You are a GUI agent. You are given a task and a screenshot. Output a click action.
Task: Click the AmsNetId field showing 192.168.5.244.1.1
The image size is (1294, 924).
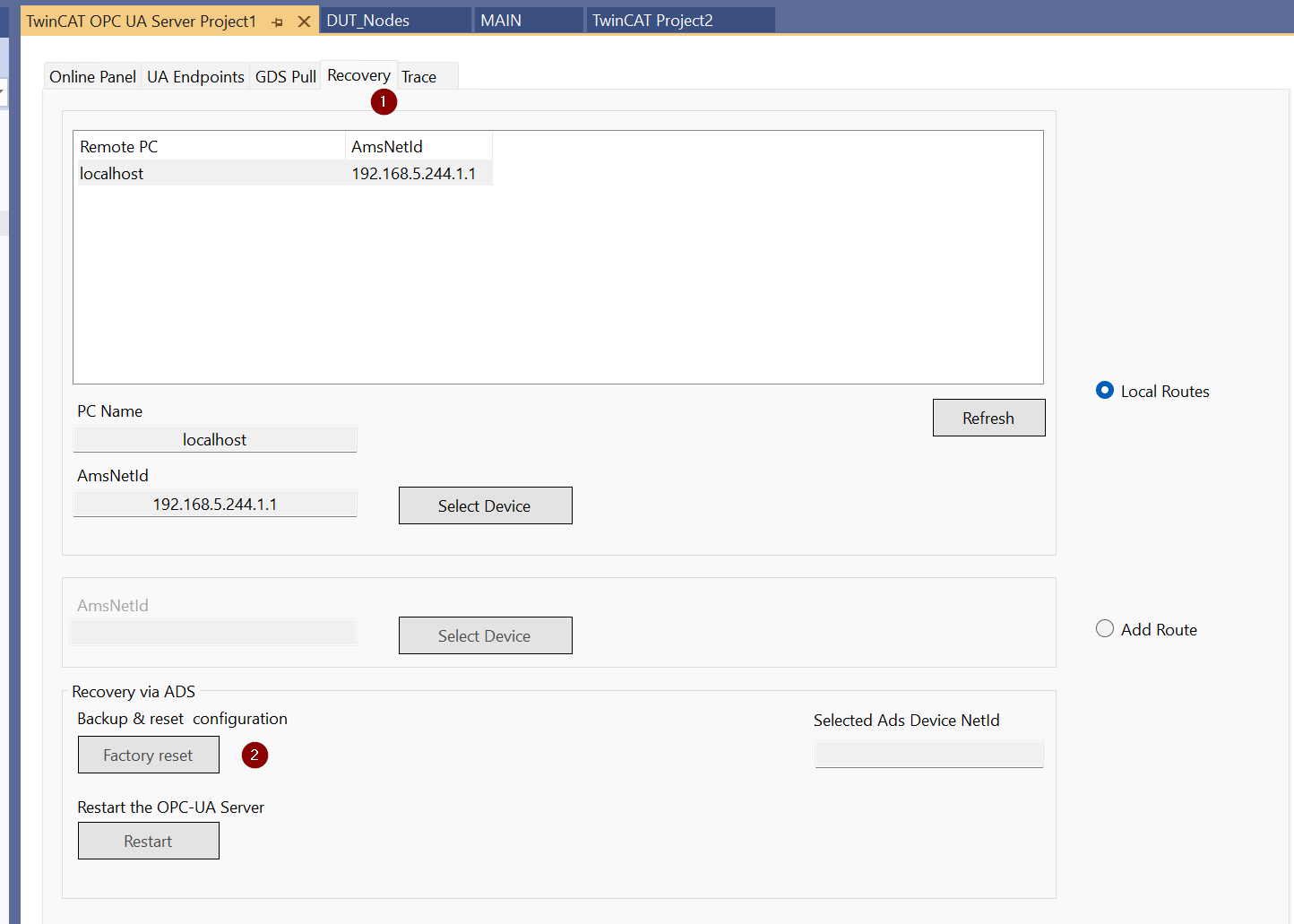tap(215, 504)
